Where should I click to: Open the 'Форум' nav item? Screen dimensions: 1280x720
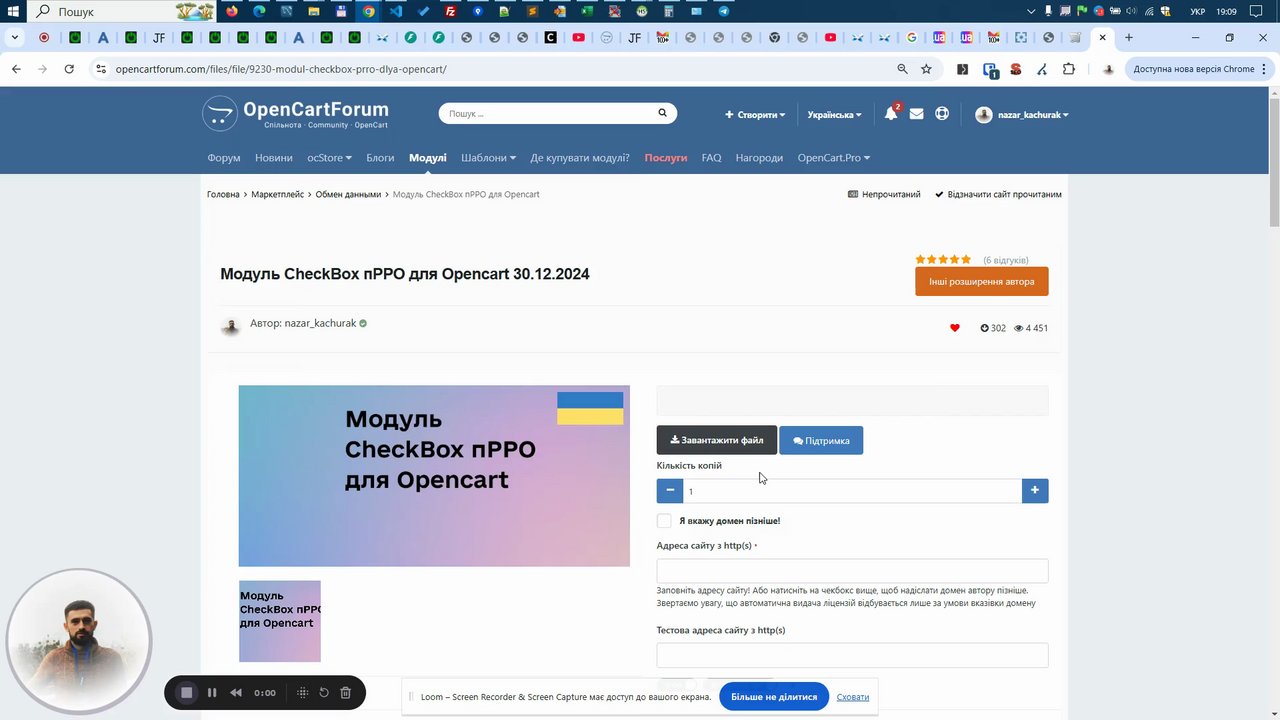click(x=224, y=158)
